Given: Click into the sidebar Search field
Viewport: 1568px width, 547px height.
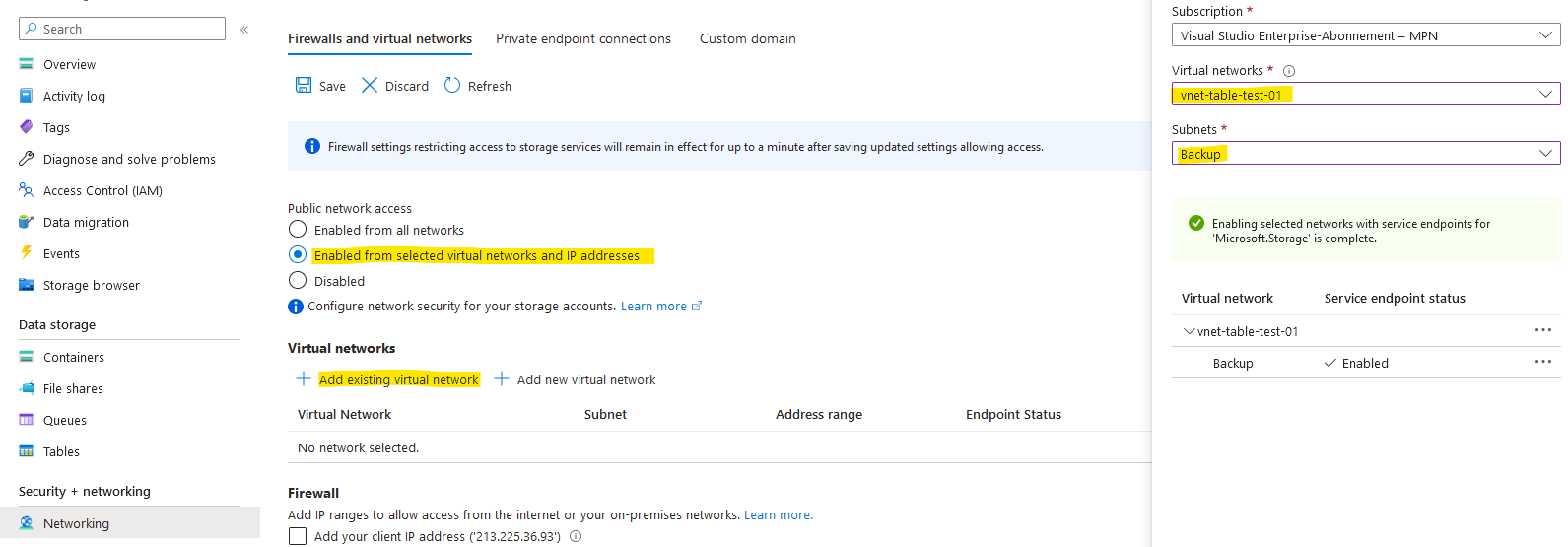Looking at the screenshot, I should click(x=130, y=29).
